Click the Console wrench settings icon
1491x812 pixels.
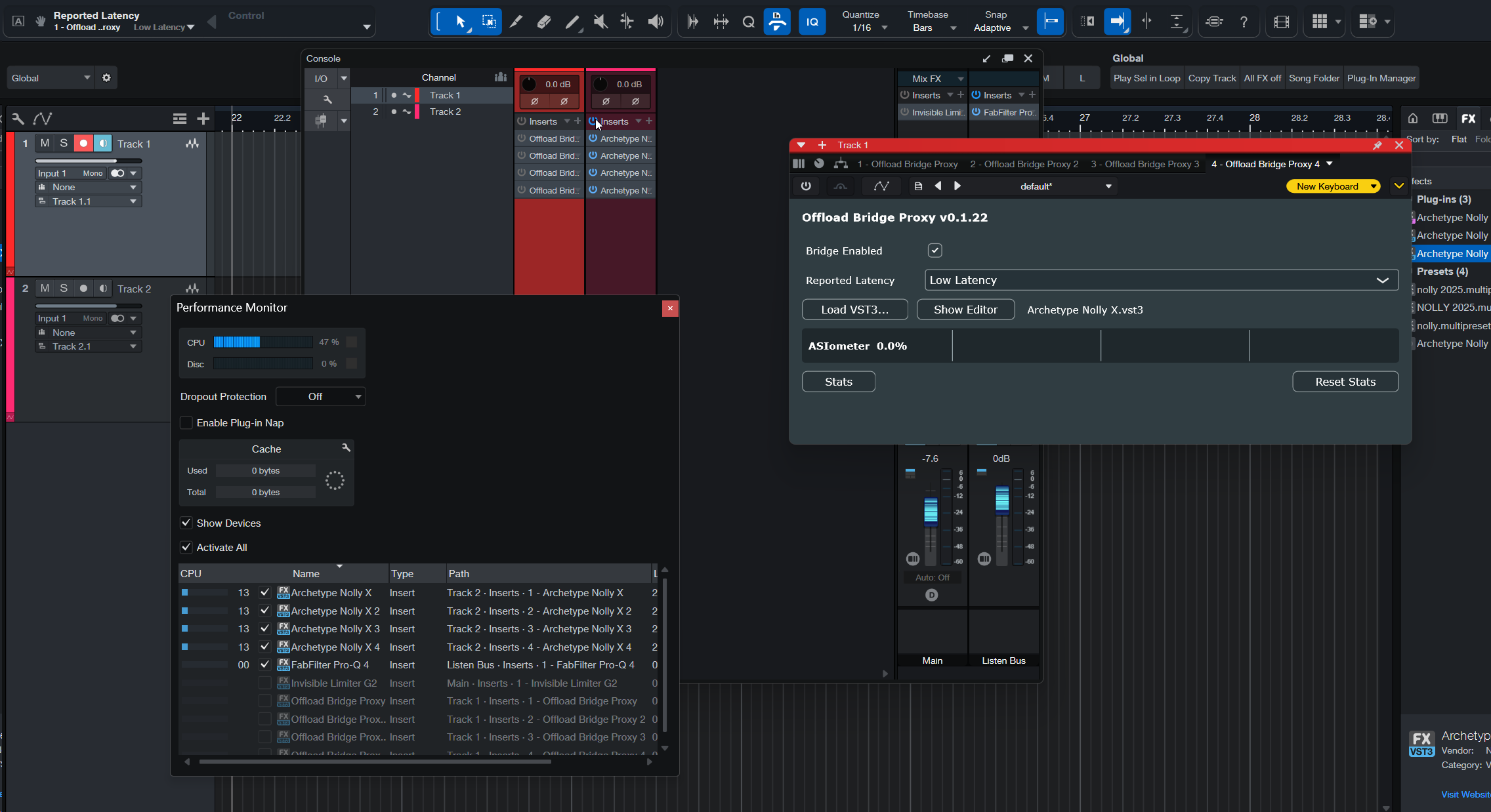click(327, 100)
